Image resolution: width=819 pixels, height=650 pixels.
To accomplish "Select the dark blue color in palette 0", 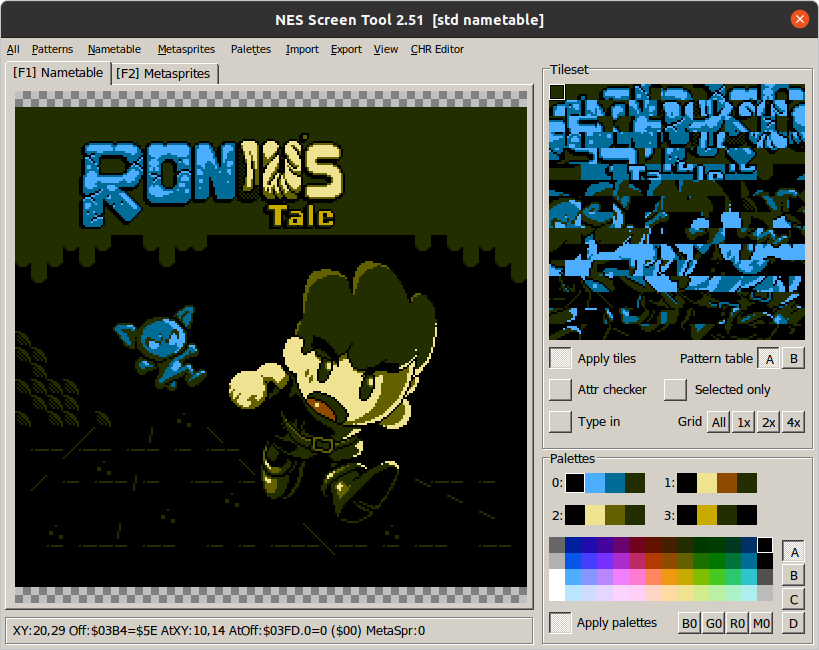I will point(615,483).
